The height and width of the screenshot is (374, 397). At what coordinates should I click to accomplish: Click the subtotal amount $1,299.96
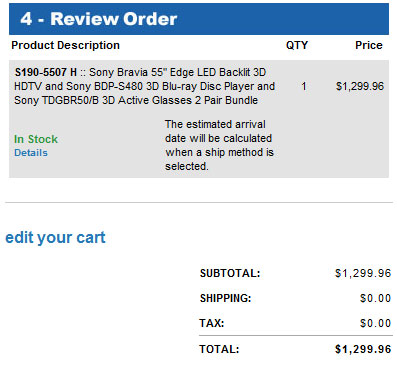363,273
